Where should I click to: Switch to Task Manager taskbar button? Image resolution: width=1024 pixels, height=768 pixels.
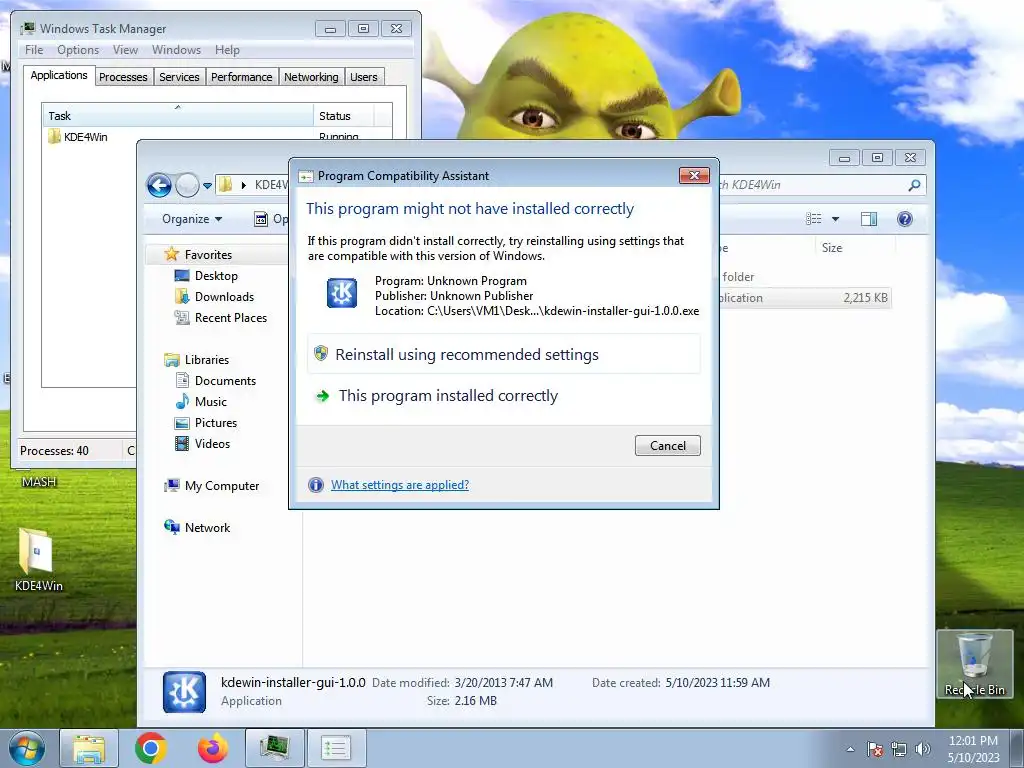click(x=274, y=748)
